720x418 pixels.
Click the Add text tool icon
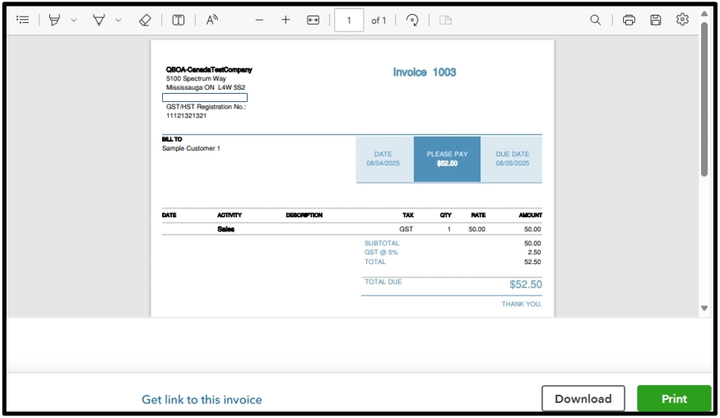pyautogui.click(x=178, y=20)
